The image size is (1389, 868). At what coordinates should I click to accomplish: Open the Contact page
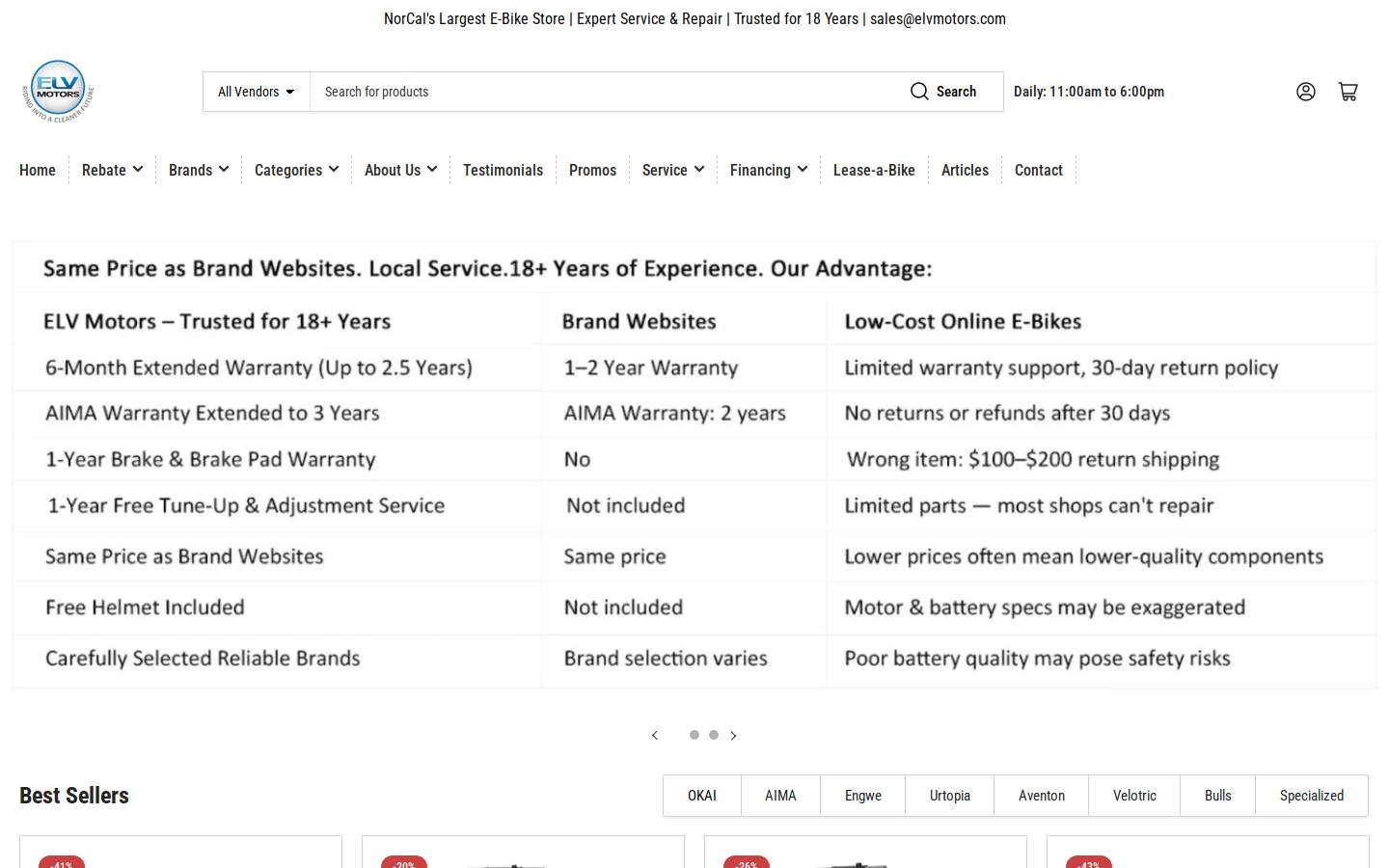(1038, 170)
